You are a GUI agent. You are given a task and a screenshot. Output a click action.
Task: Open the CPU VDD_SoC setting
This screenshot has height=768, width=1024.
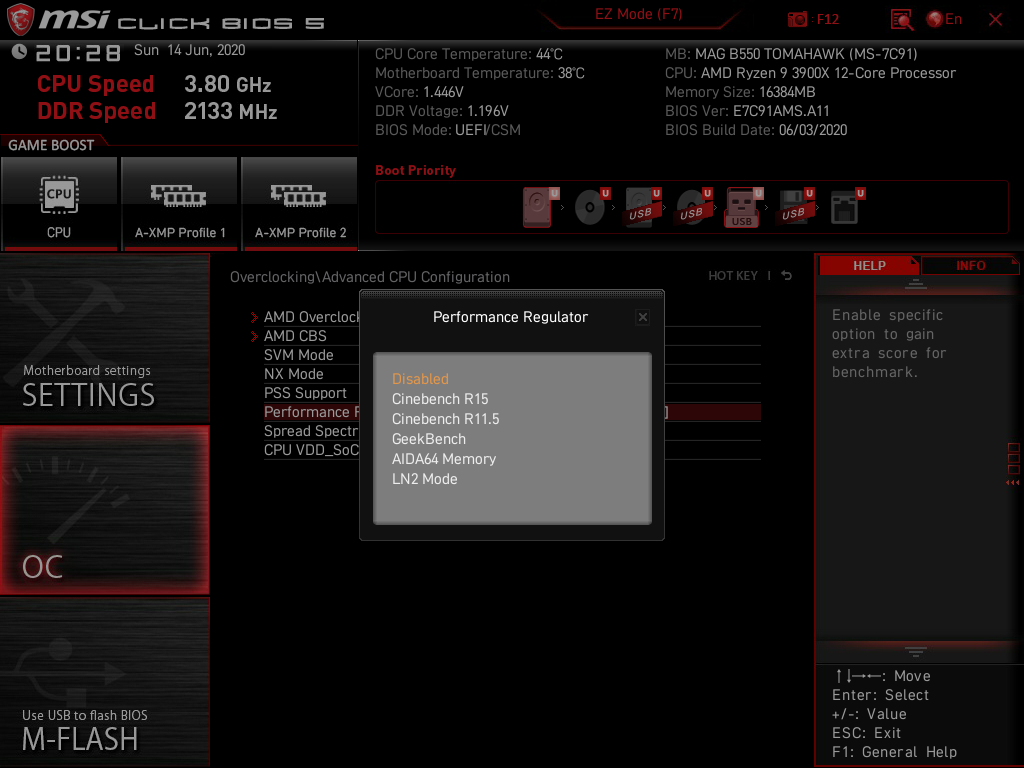tap(312, 450)
